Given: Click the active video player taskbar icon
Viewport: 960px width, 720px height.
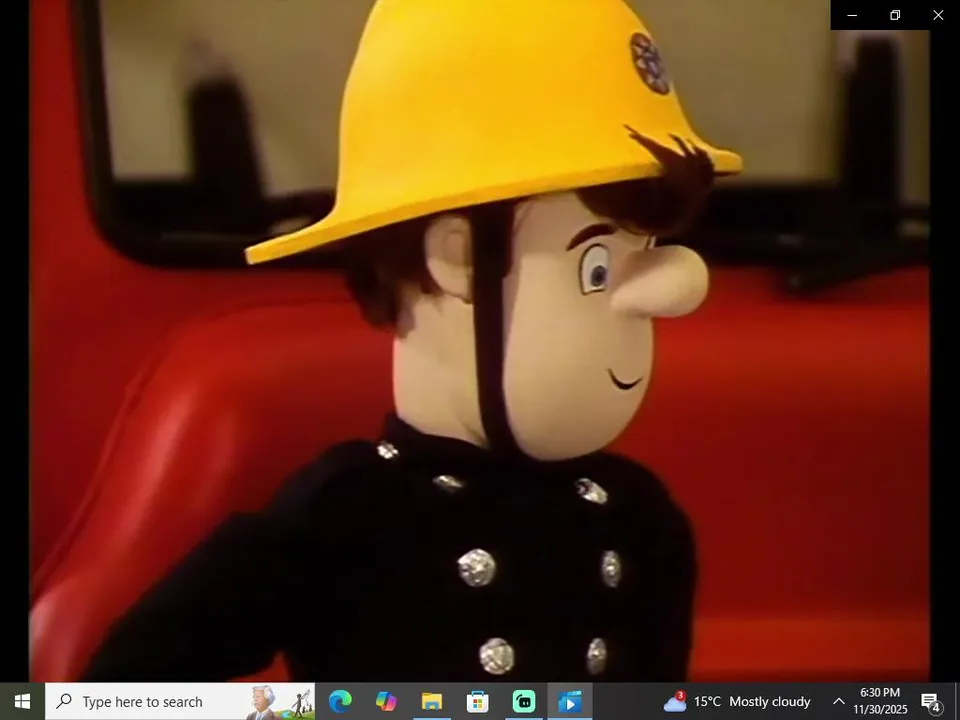Looking at the screenshot, I should click(570, 702).
